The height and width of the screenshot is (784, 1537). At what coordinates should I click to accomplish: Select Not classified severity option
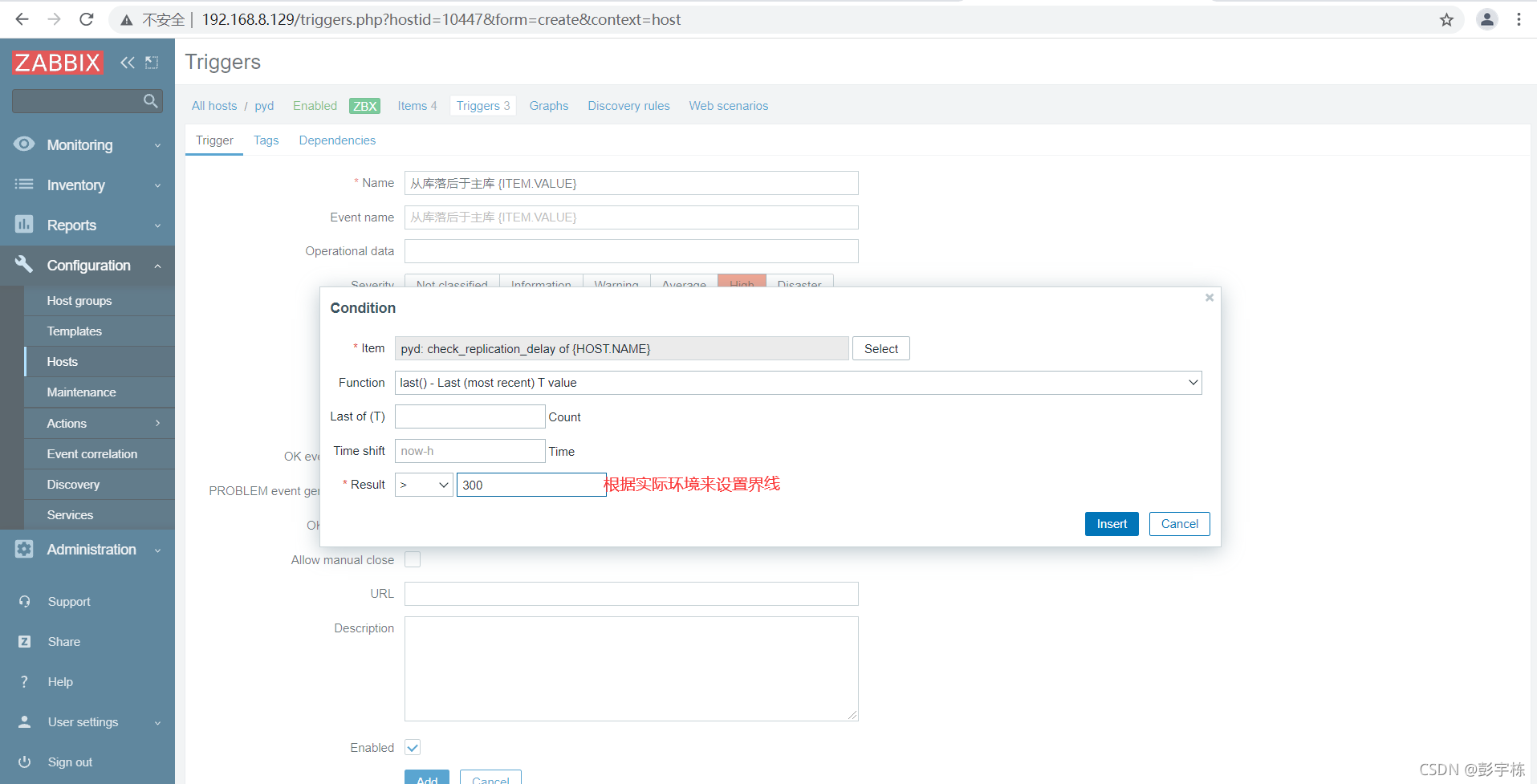tap(452, 282)
